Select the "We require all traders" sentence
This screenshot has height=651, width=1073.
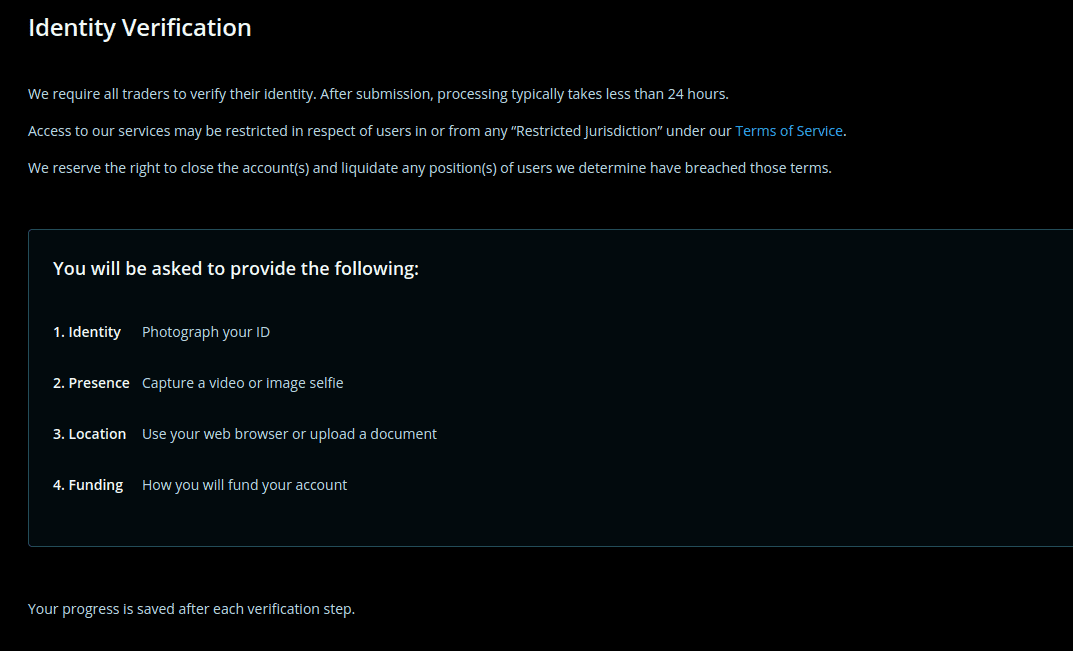point(171,95)
